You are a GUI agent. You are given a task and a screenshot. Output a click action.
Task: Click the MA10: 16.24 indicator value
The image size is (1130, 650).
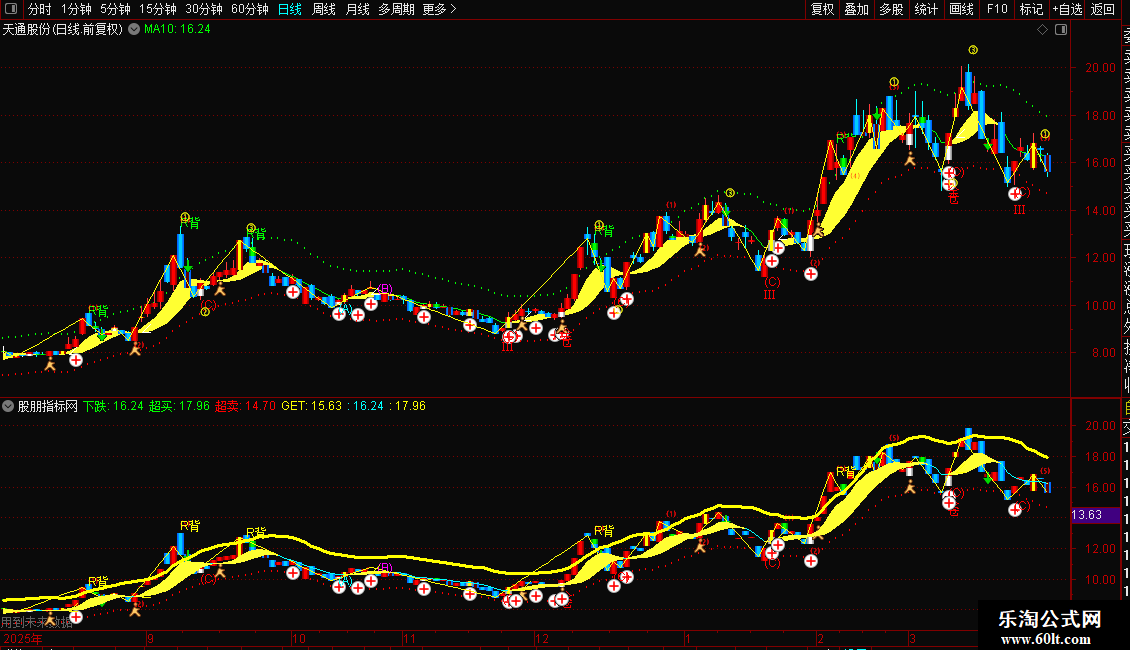177,30
